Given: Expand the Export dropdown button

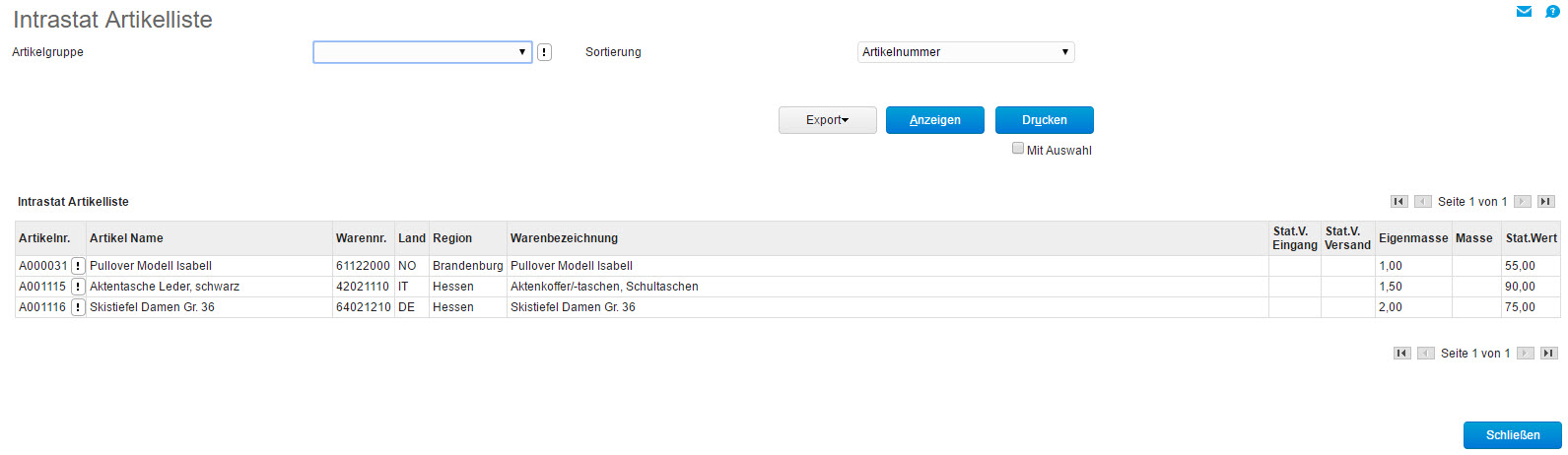Looking at the screenshot, I should click(827, 120).
